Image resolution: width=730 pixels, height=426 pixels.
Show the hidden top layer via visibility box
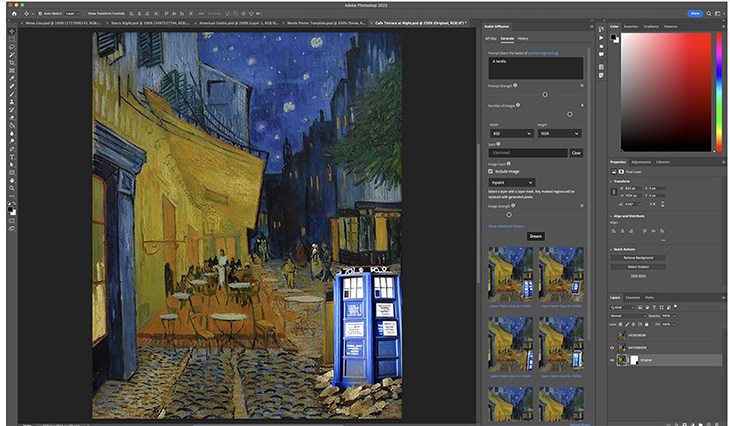coord(612,335)
